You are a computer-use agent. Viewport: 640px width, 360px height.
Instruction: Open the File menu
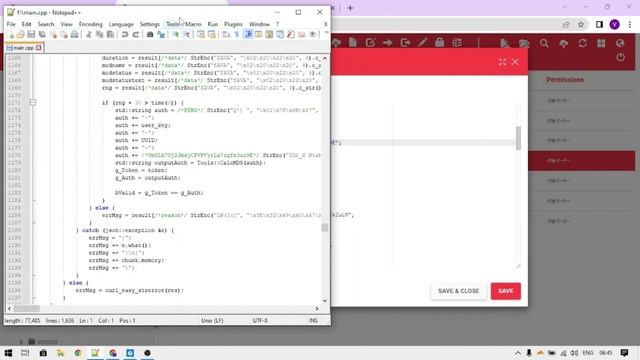[x=11, y=24]
